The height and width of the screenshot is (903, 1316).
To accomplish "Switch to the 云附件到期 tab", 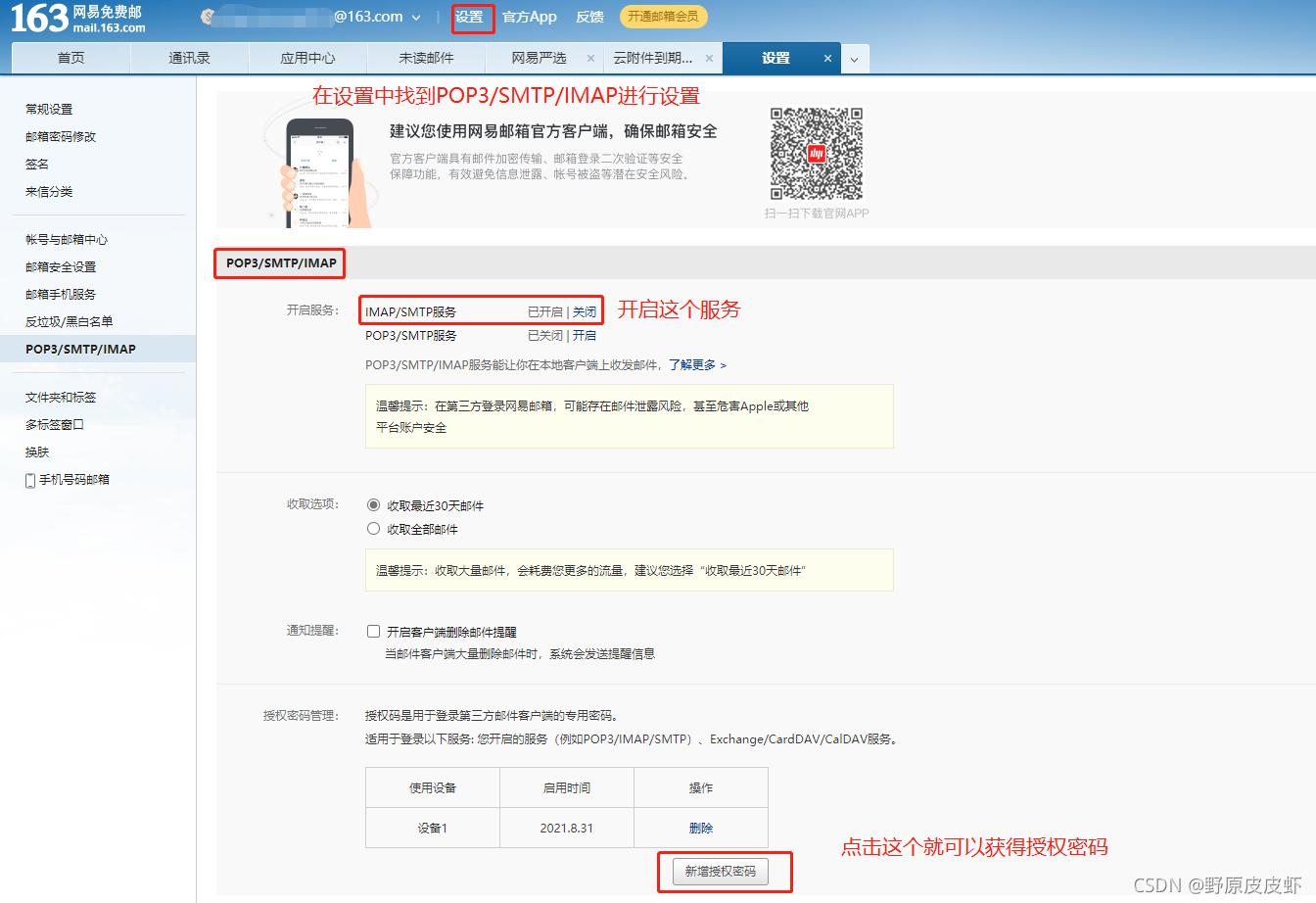I will pos(653,58).
